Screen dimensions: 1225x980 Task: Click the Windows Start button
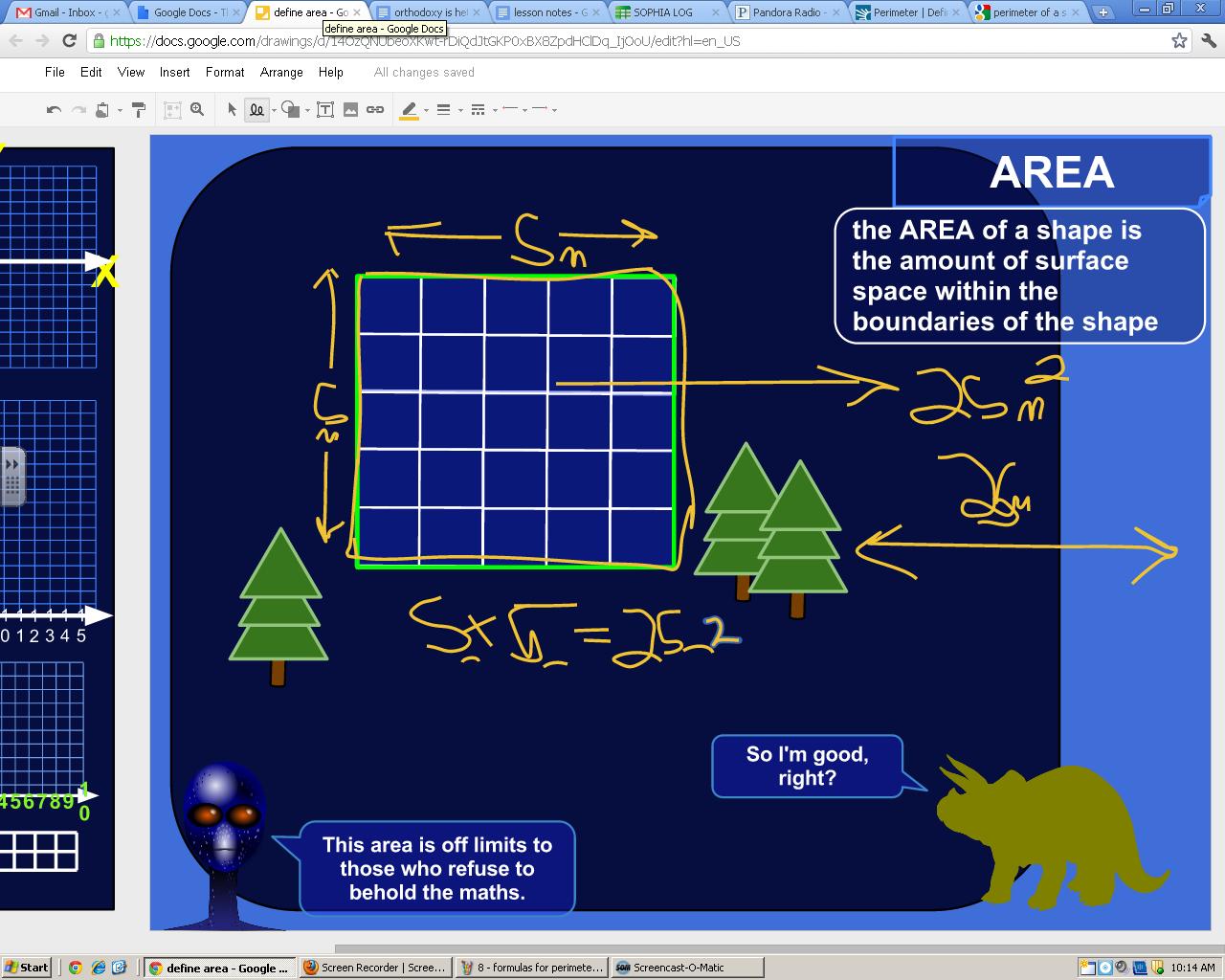27,968
